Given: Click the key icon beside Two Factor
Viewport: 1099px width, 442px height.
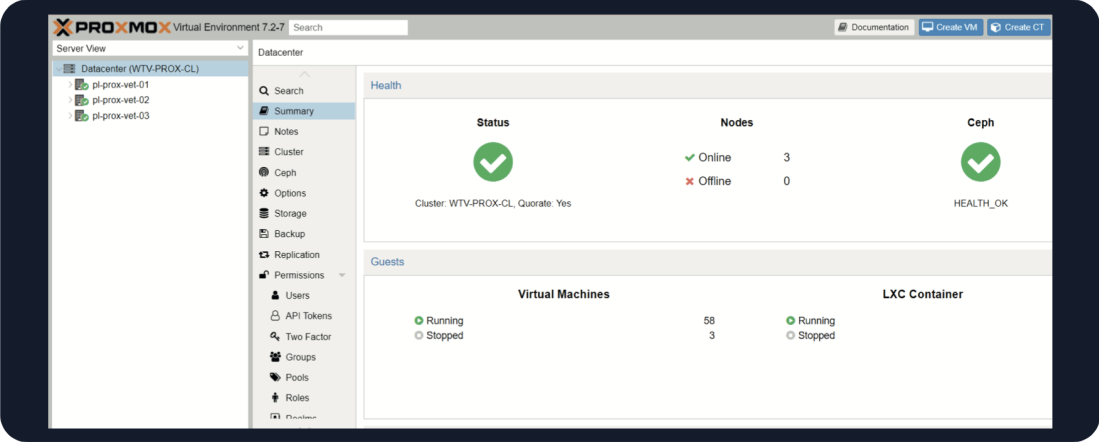Looking at the screenshot, I should (275, 336).
